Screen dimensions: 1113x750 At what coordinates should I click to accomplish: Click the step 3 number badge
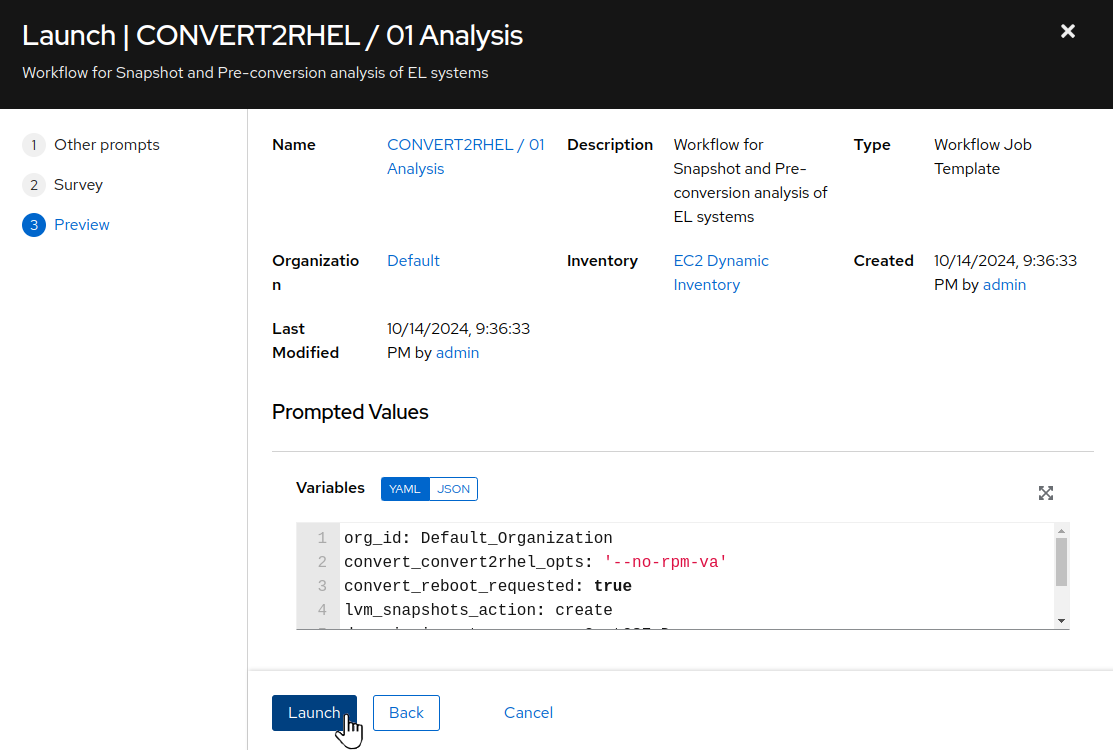coord(33,225)
